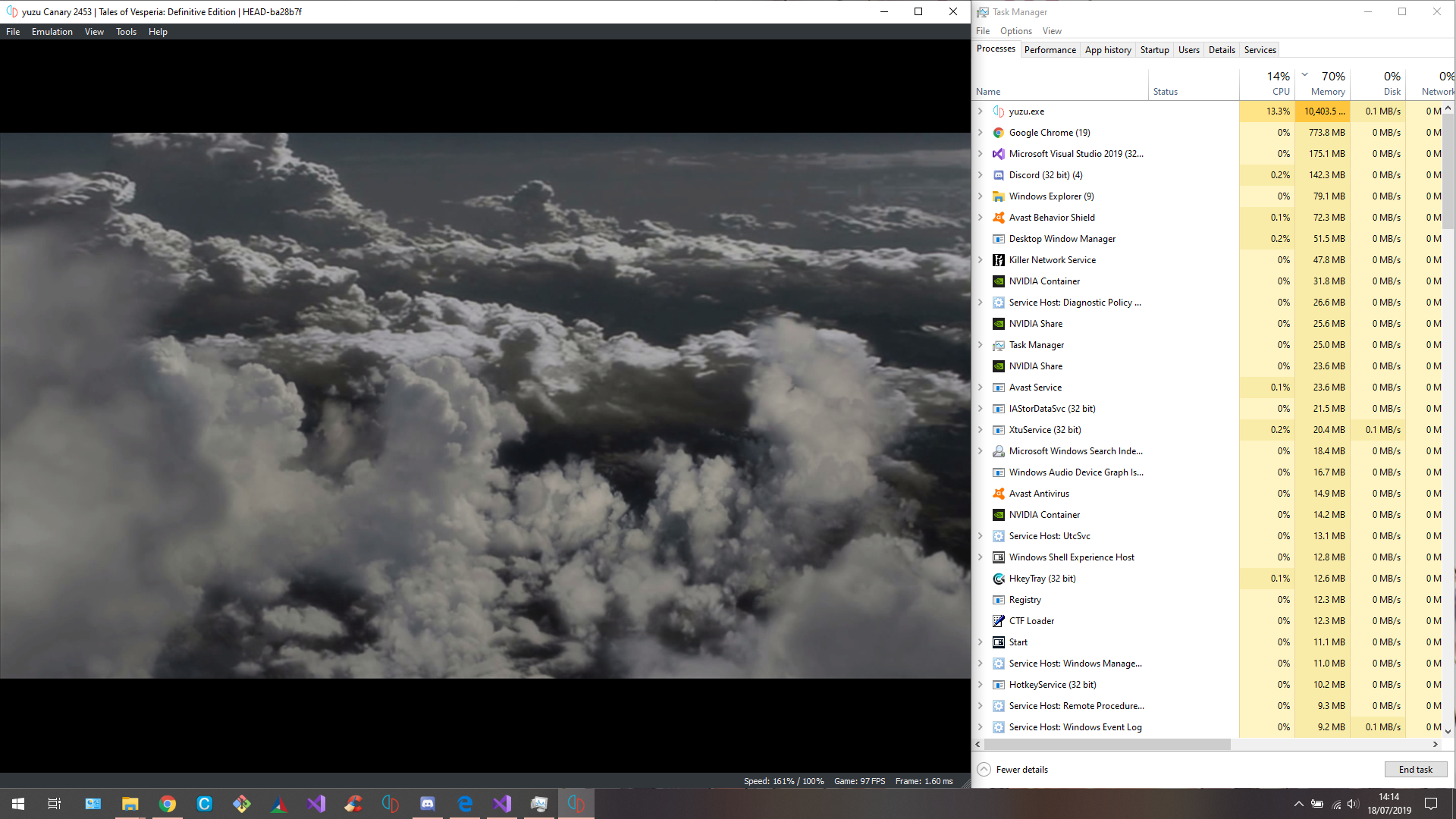Open the CMake icon on the taskbar

(279, 804)
